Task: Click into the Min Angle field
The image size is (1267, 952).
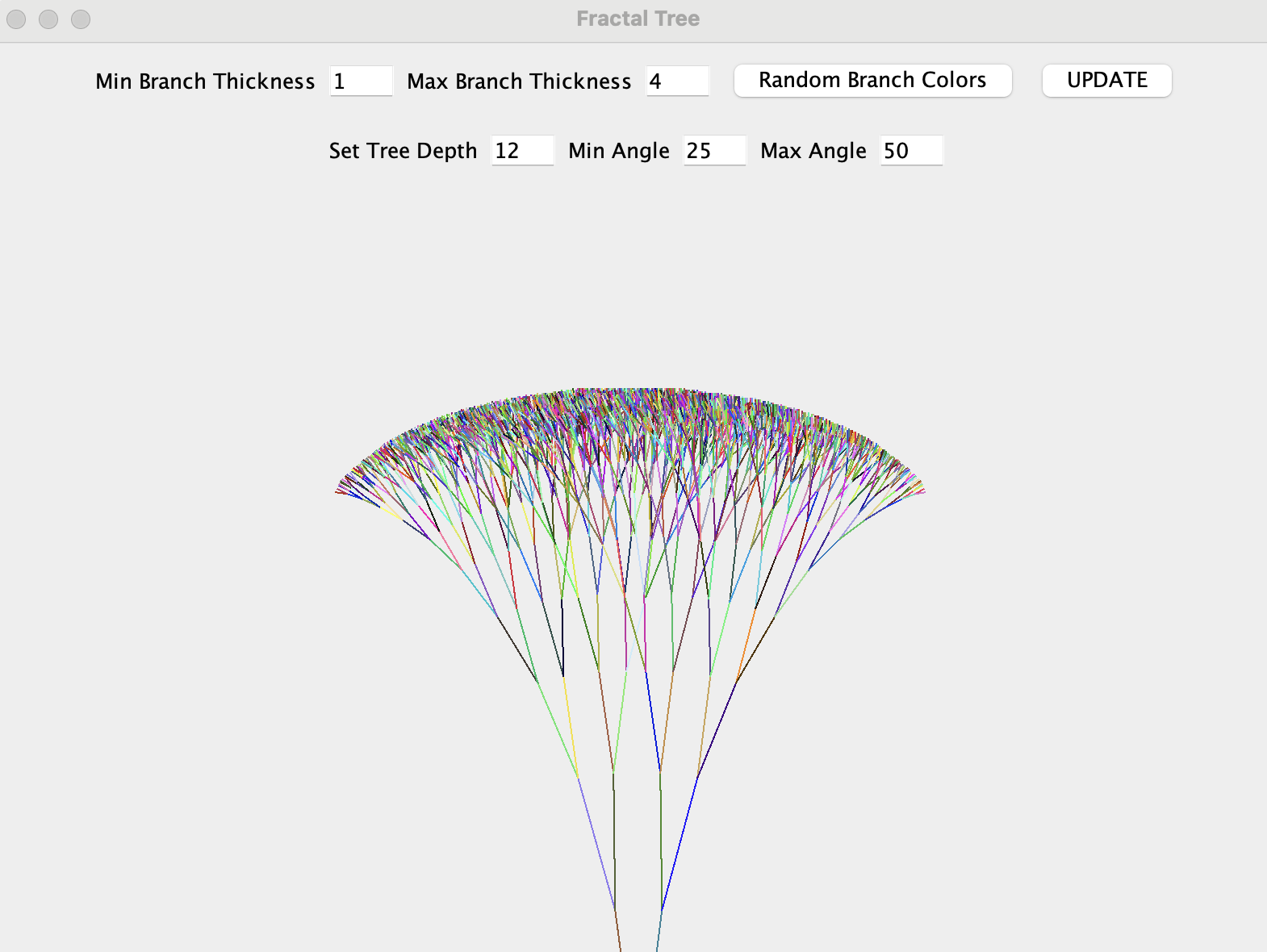Action: (714, 151)
